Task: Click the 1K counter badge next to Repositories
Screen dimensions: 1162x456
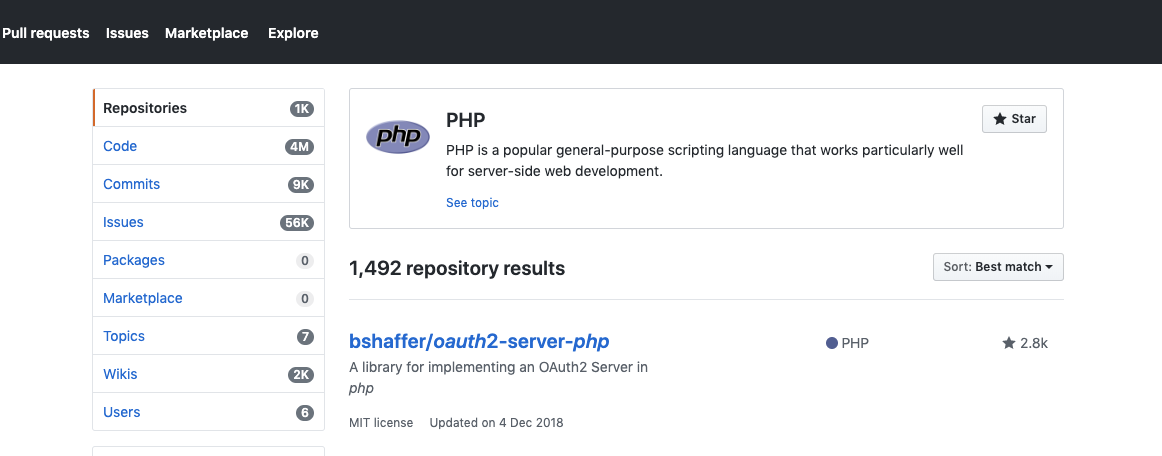Action: coord(302,109)
